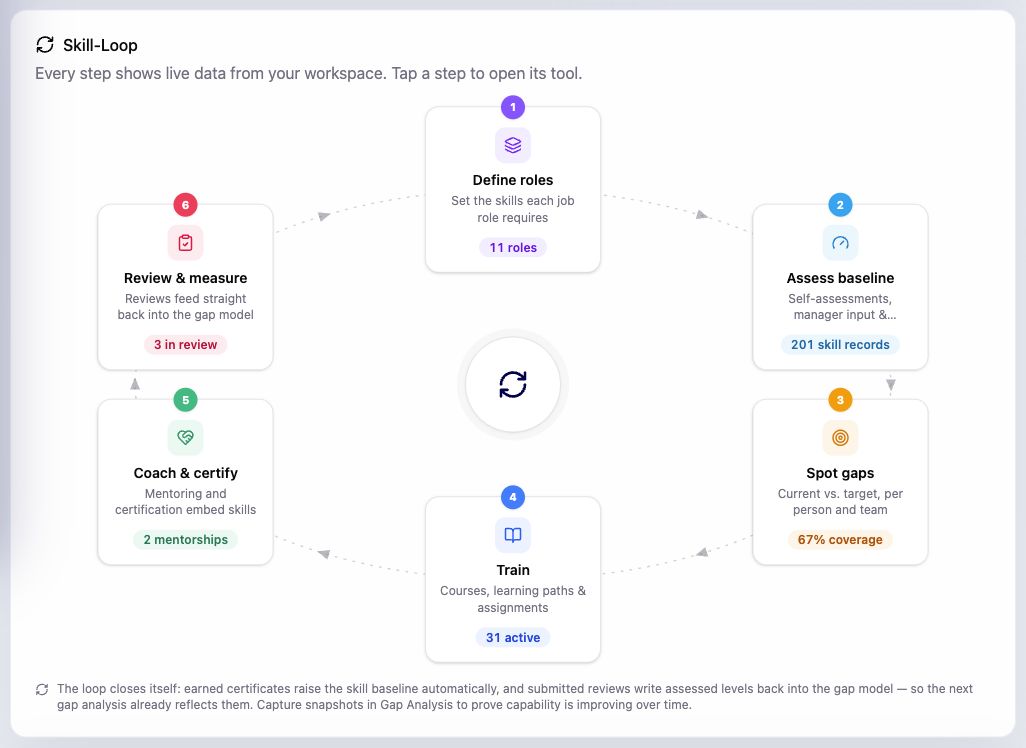Click the Train open-book icon

(x=513, y=535)
